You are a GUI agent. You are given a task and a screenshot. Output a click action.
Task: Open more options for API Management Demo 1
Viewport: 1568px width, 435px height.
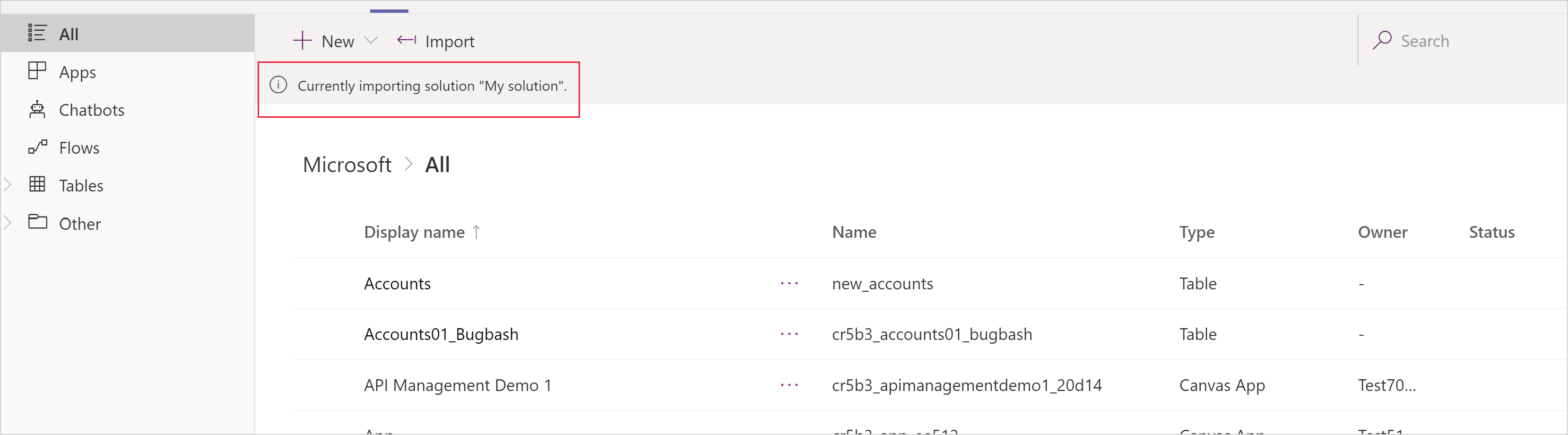click(x=789, y=386)
